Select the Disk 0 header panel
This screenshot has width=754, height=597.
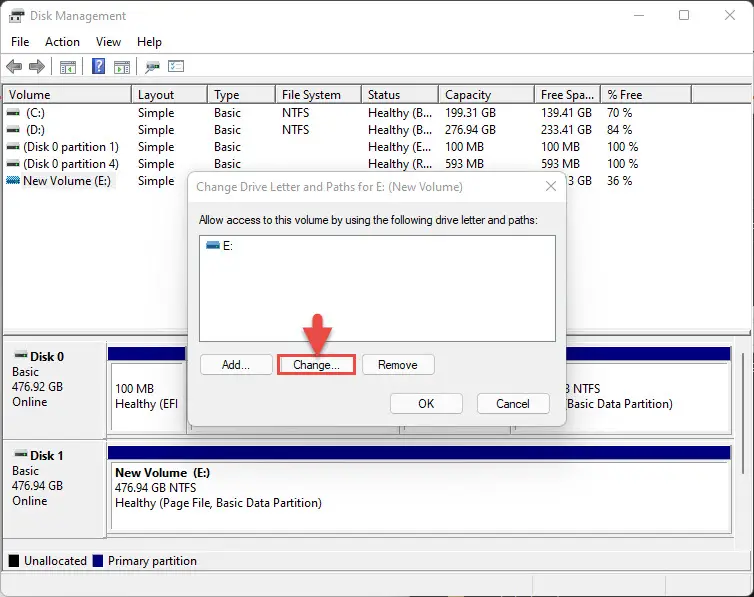(x=54, y=389)
